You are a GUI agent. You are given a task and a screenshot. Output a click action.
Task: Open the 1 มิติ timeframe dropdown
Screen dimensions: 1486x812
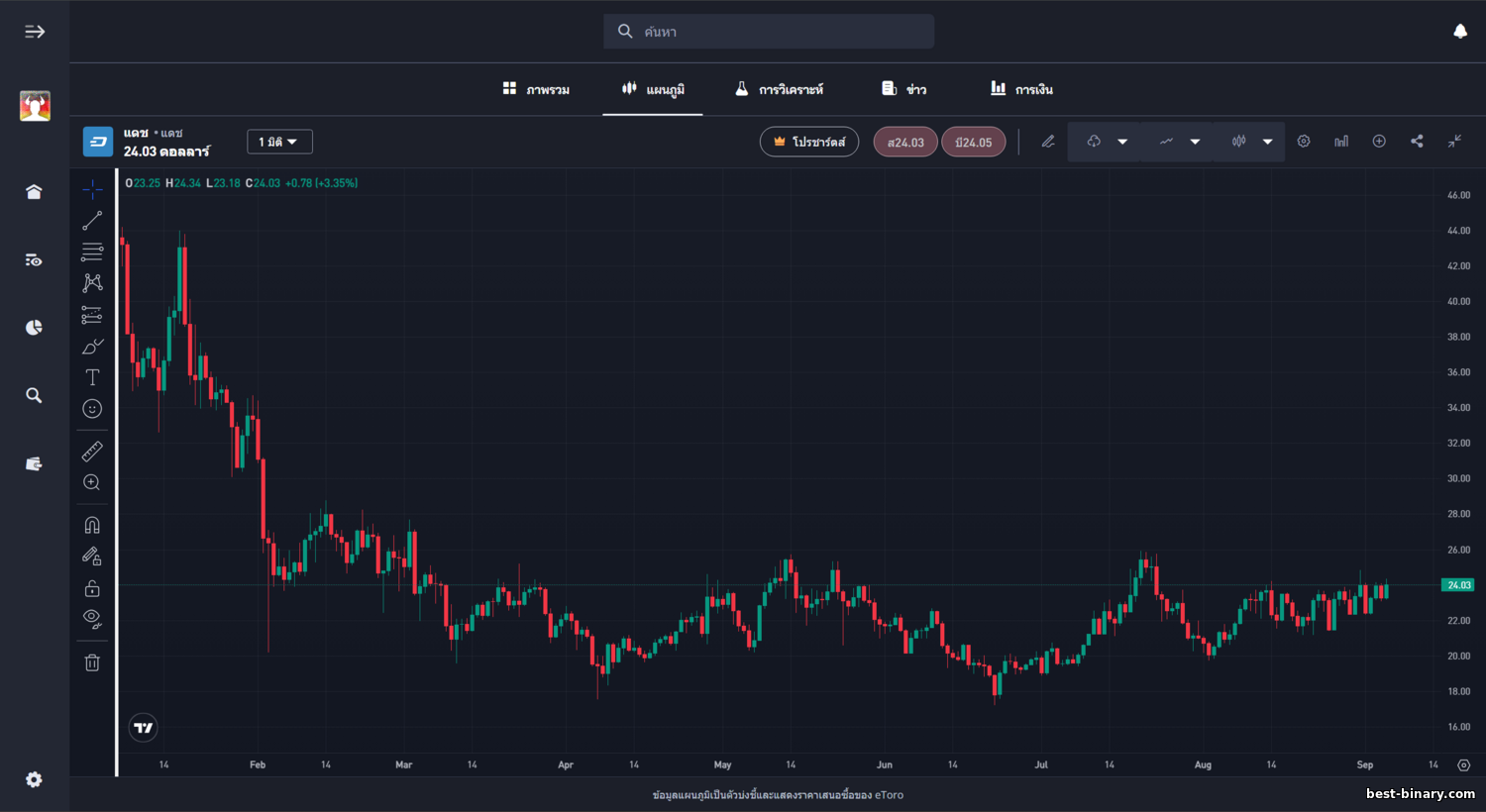click(x=279, y=142)
